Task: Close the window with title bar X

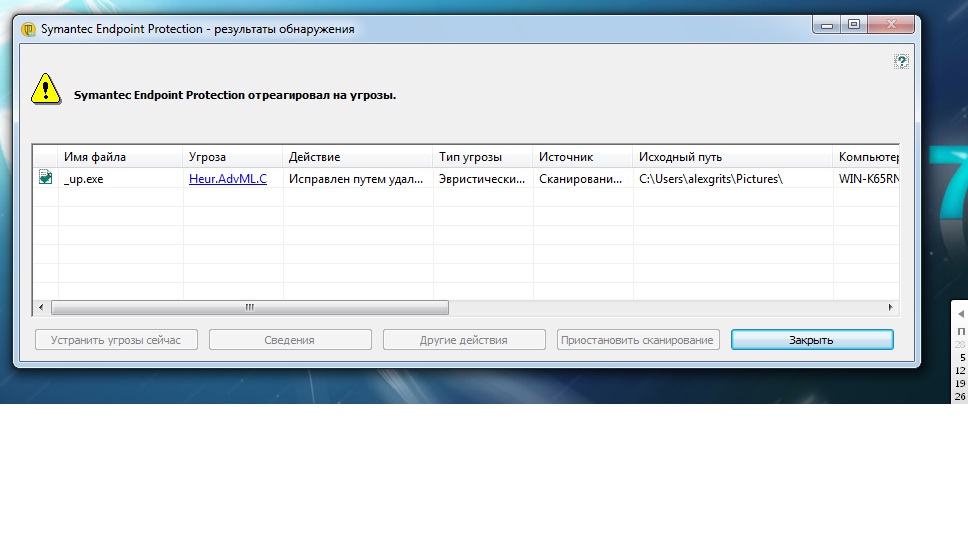Action: point(891,25)
